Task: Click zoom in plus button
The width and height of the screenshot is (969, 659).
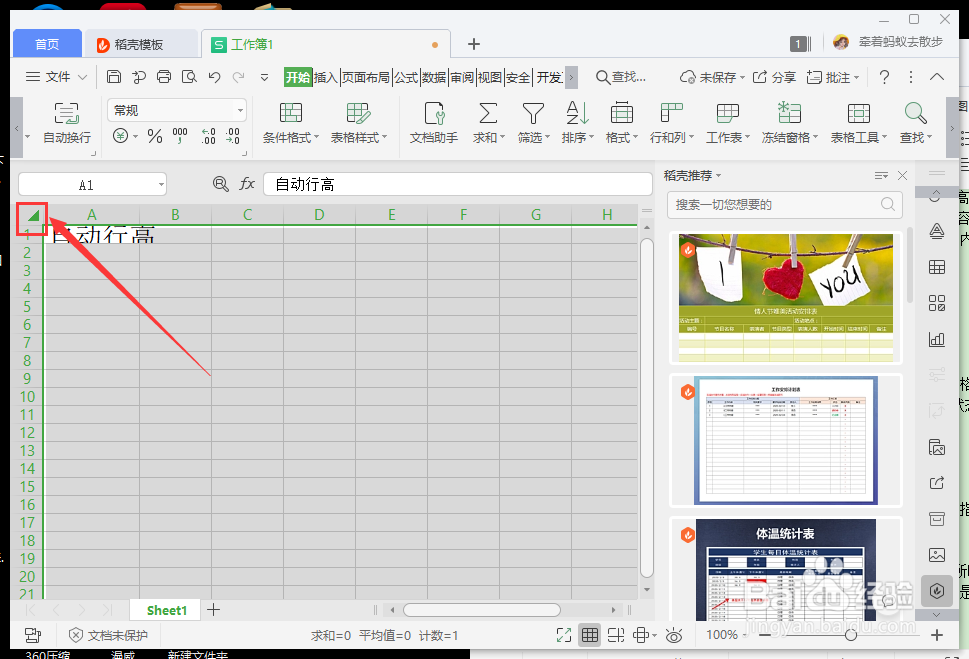Action: (x=937, y=635)
